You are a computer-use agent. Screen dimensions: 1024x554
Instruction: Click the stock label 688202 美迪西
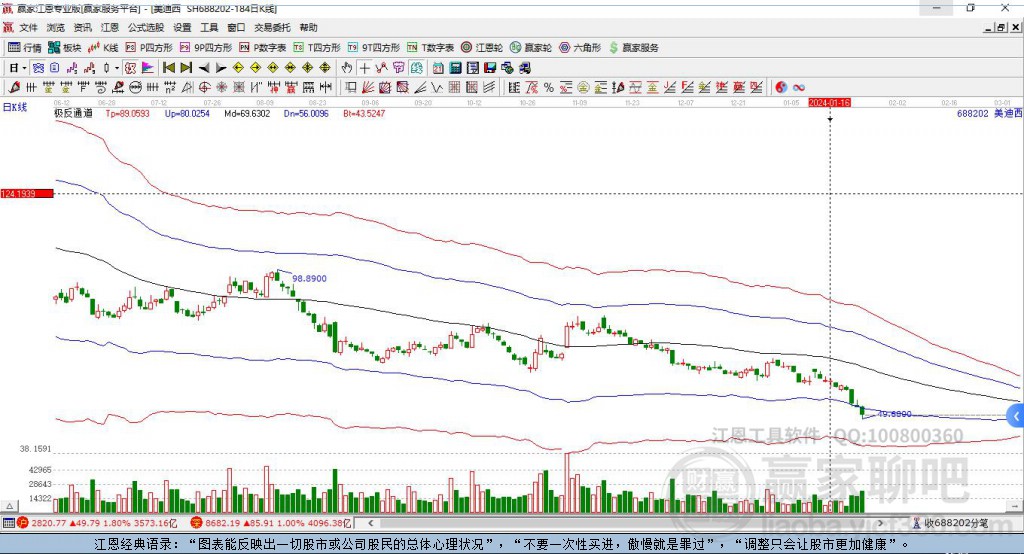pyautogui.click(x=989, y=114)
